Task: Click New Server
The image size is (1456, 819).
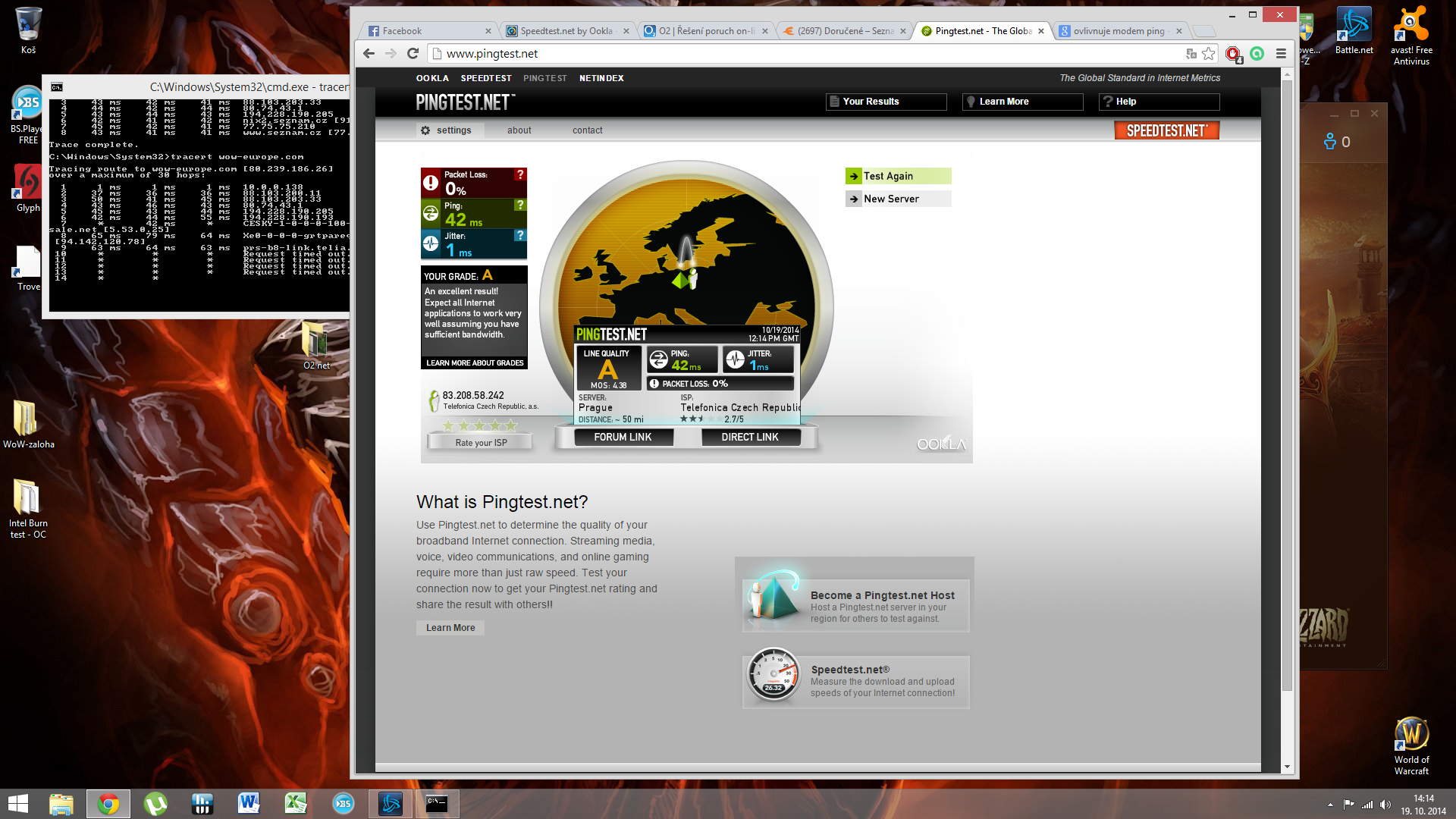Action: point(898,199)
